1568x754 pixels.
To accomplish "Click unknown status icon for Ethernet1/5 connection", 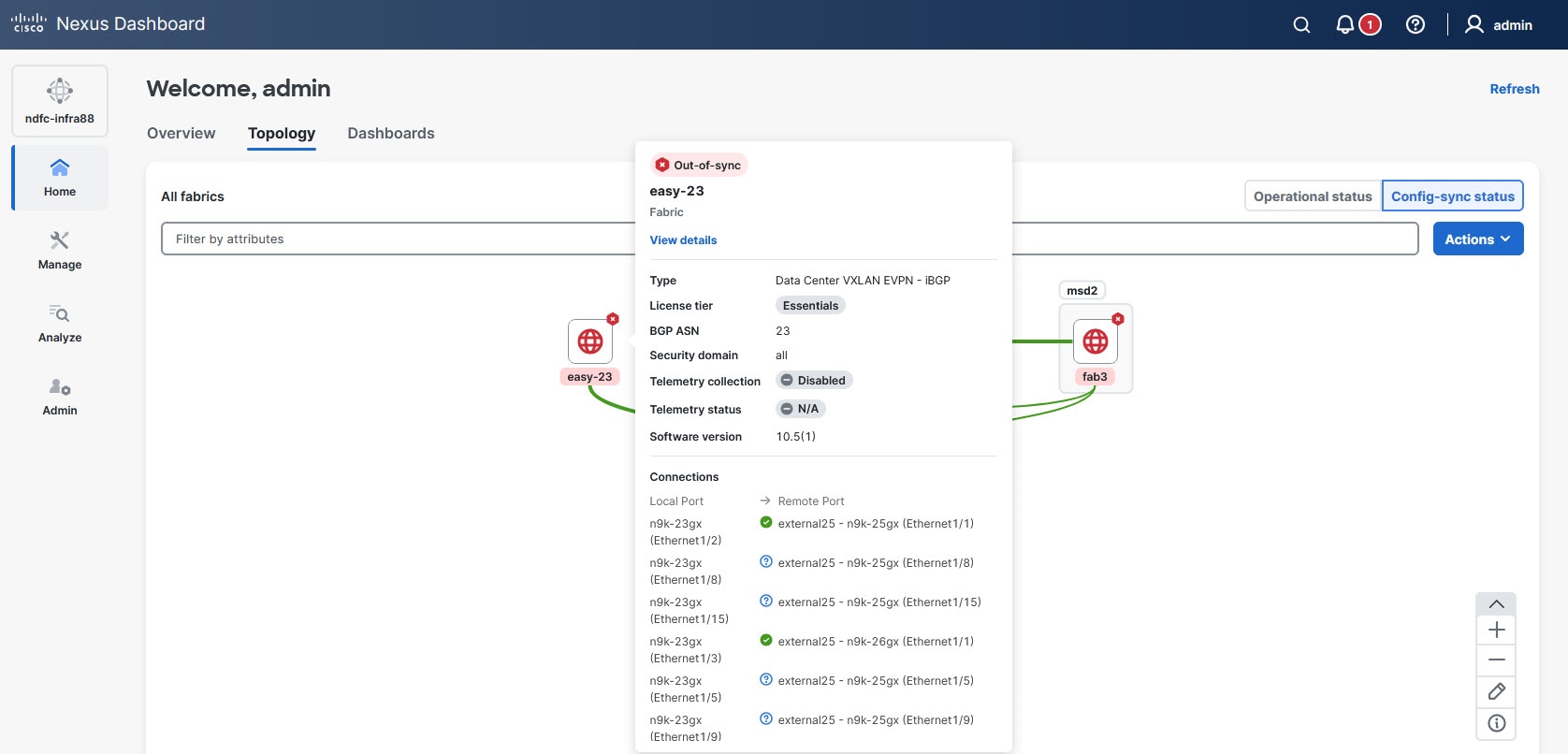I will pos(766,680).
